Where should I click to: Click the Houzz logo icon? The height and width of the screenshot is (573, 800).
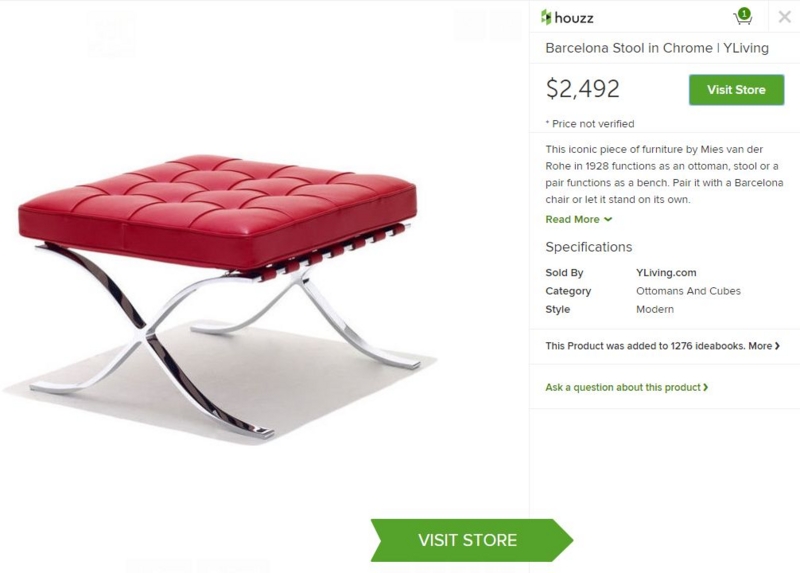[546, 17]
